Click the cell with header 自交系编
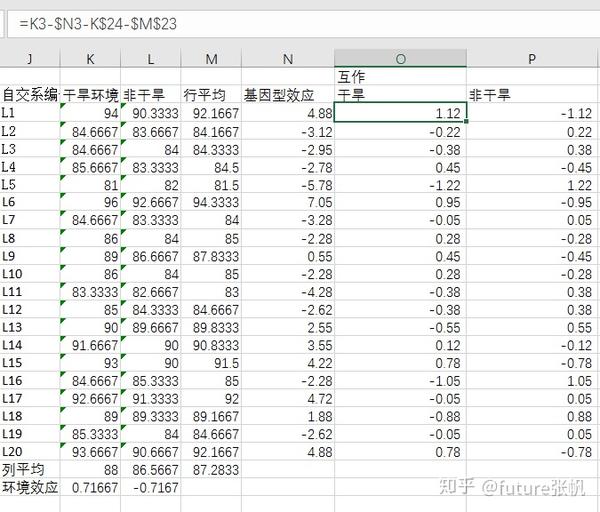Image resolution: width=600 pixels, height=512 pixels. 30,95
